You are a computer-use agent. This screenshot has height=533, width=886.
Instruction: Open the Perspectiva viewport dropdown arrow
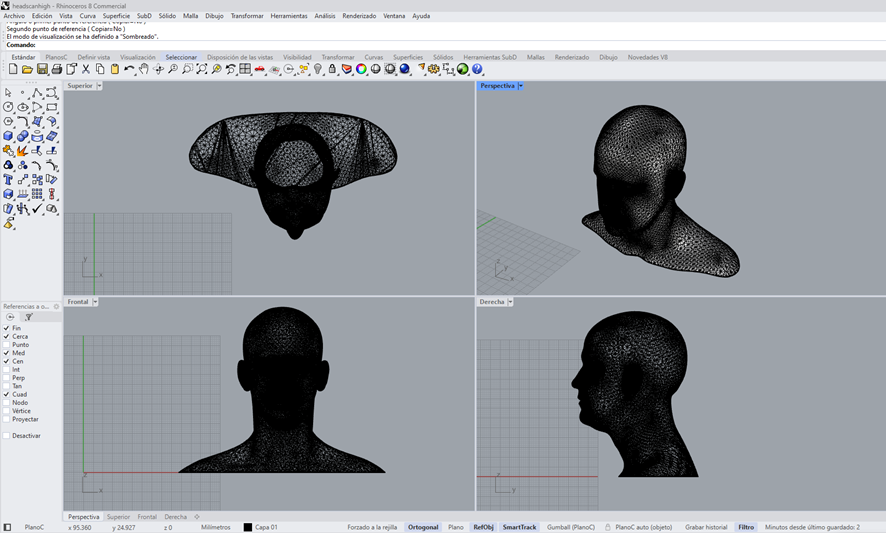point(521,86)
